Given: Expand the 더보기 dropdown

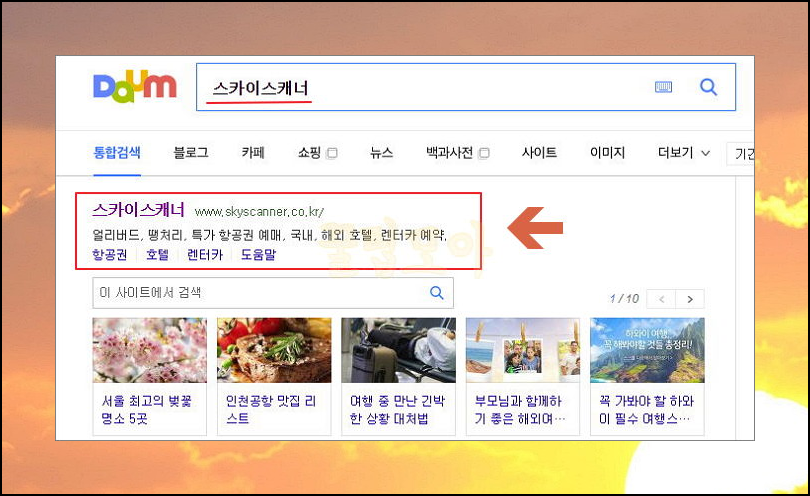Looking at the screenshot, I should tap(683, 152).
